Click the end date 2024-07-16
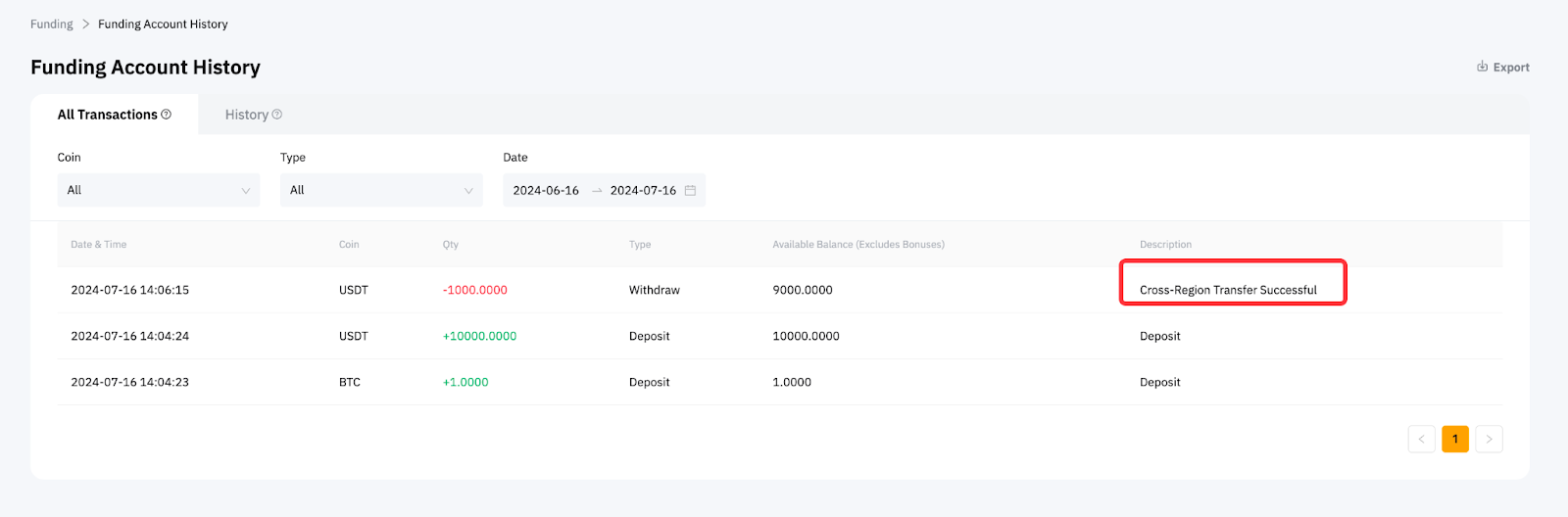The height and width of the screenshot is (517, 1568). [643, 190]
